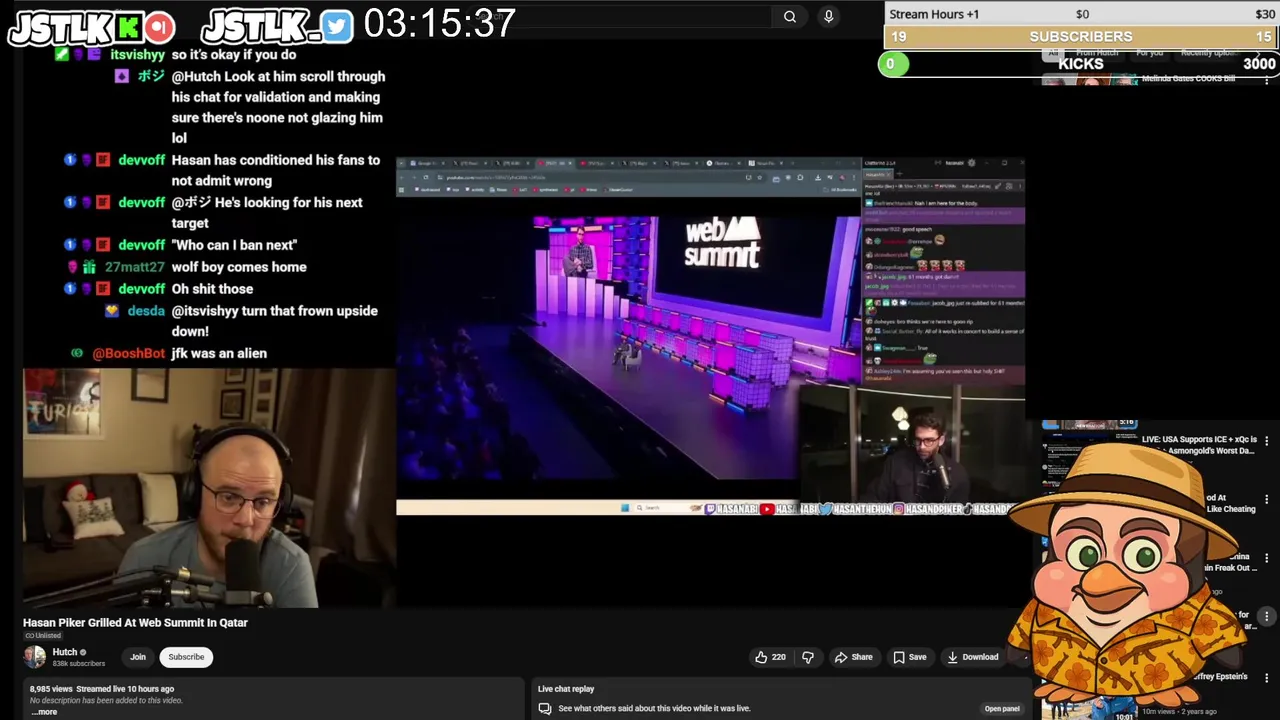This screenshot has width=1280, height=720.
Task: Click video title Hasan Piker Grilled At Web Summit
Action: 135,622
